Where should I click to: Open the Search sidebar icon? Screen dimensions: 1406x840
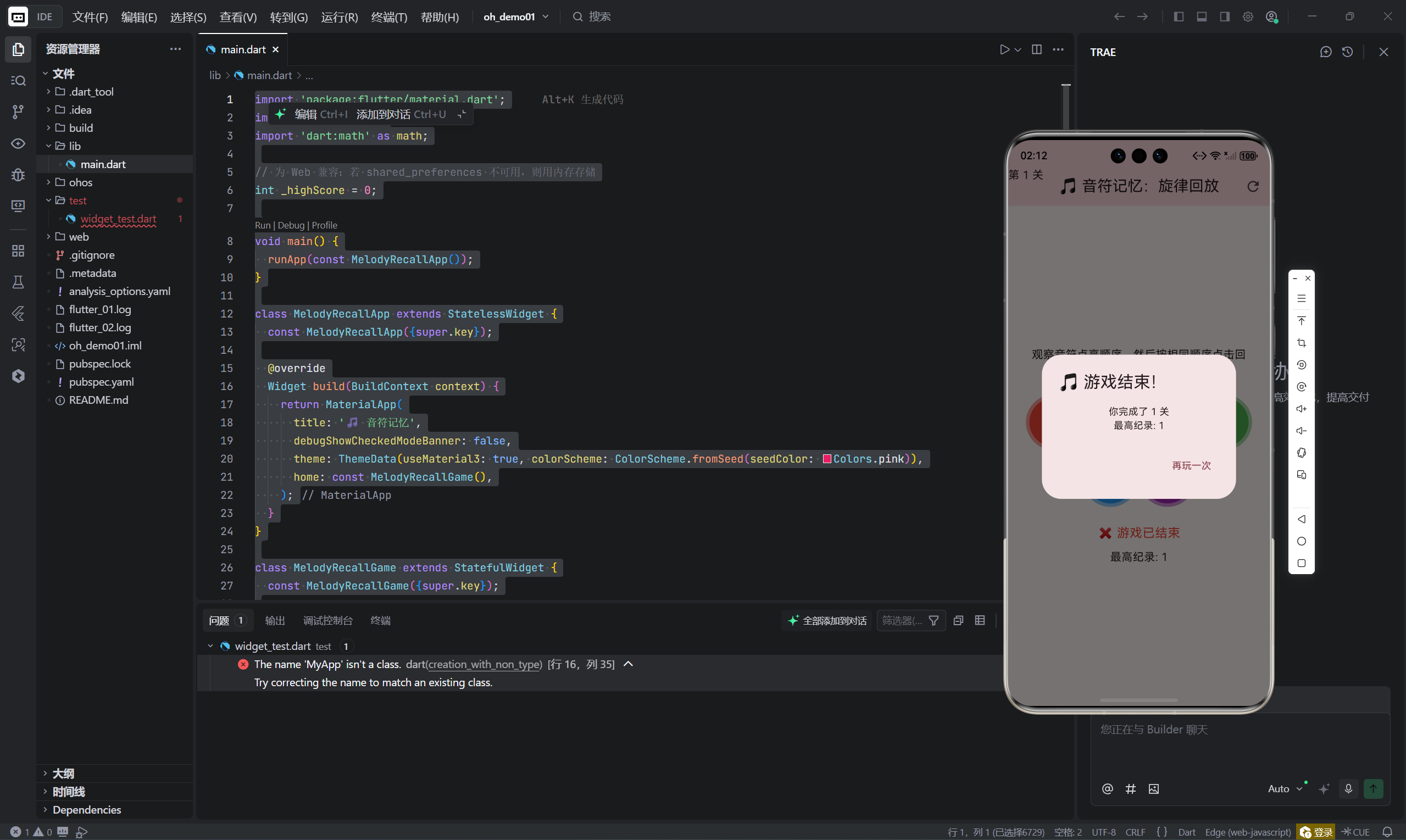click(18, 81)
